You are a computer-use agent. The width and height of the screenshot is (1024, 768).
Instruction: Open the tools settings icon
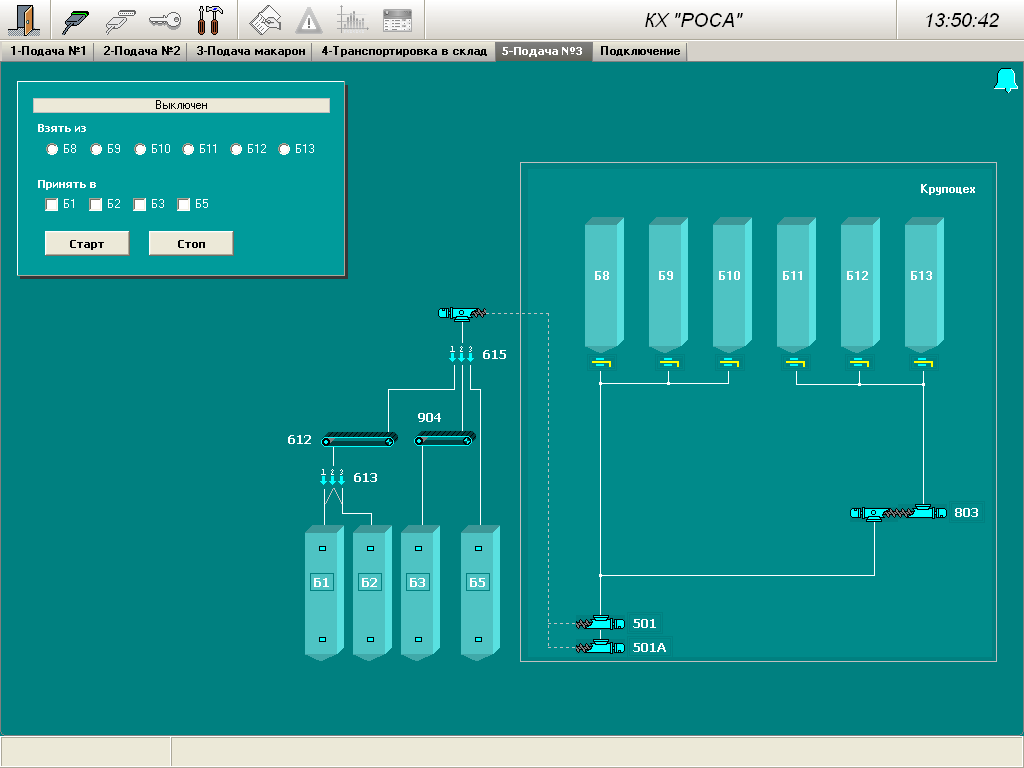210,19
